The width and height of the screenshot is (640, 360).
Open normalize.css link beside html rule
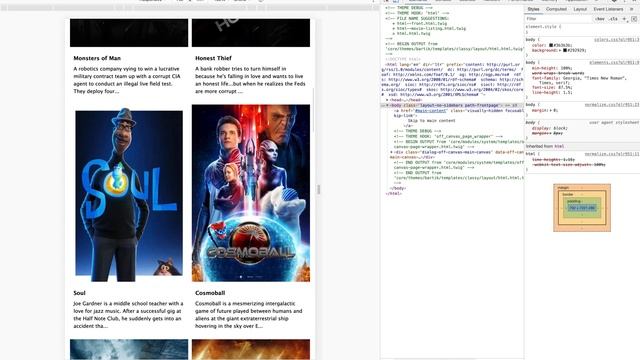coord(612,154)
